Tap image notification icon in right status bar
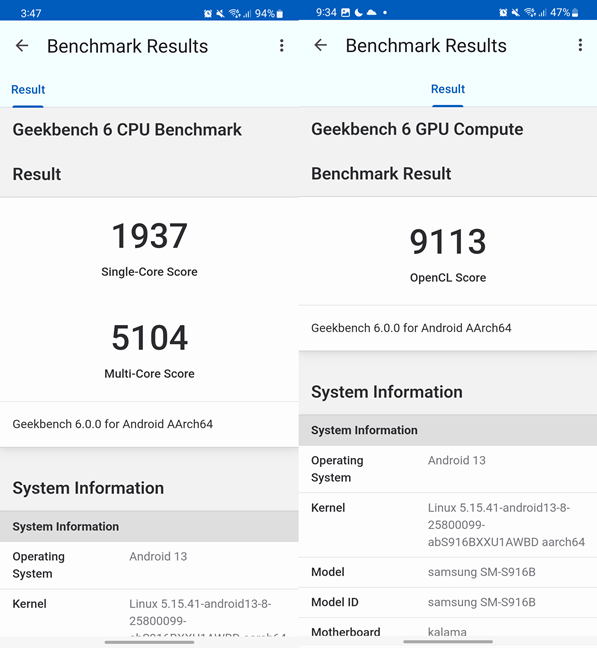Image resolution: width=597 pixels, height=648 pixels. point(345,12)
